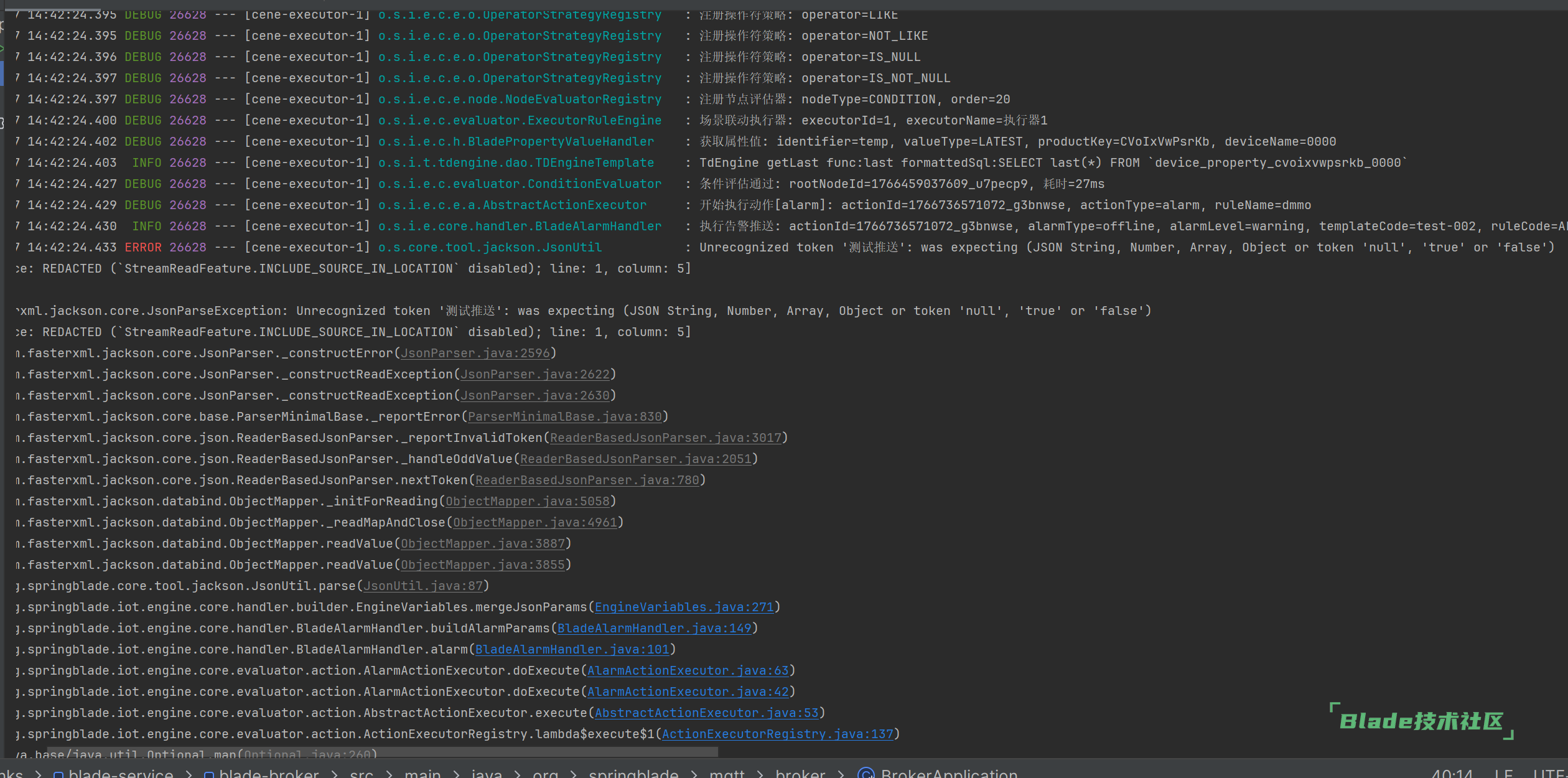This screenshot has width=1568, height=778.
Task: Open the ReaderBasedJsonParser.java:3017 link
Action: [x=665, y=438]
